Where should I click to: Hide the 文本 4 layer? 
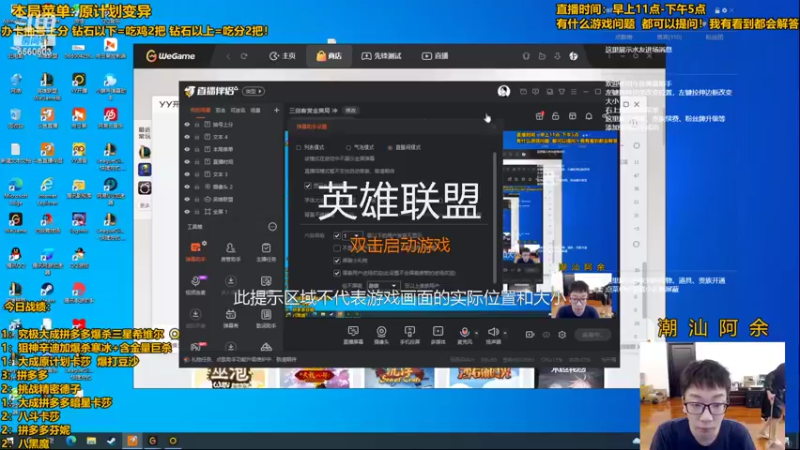click(187, 137)
